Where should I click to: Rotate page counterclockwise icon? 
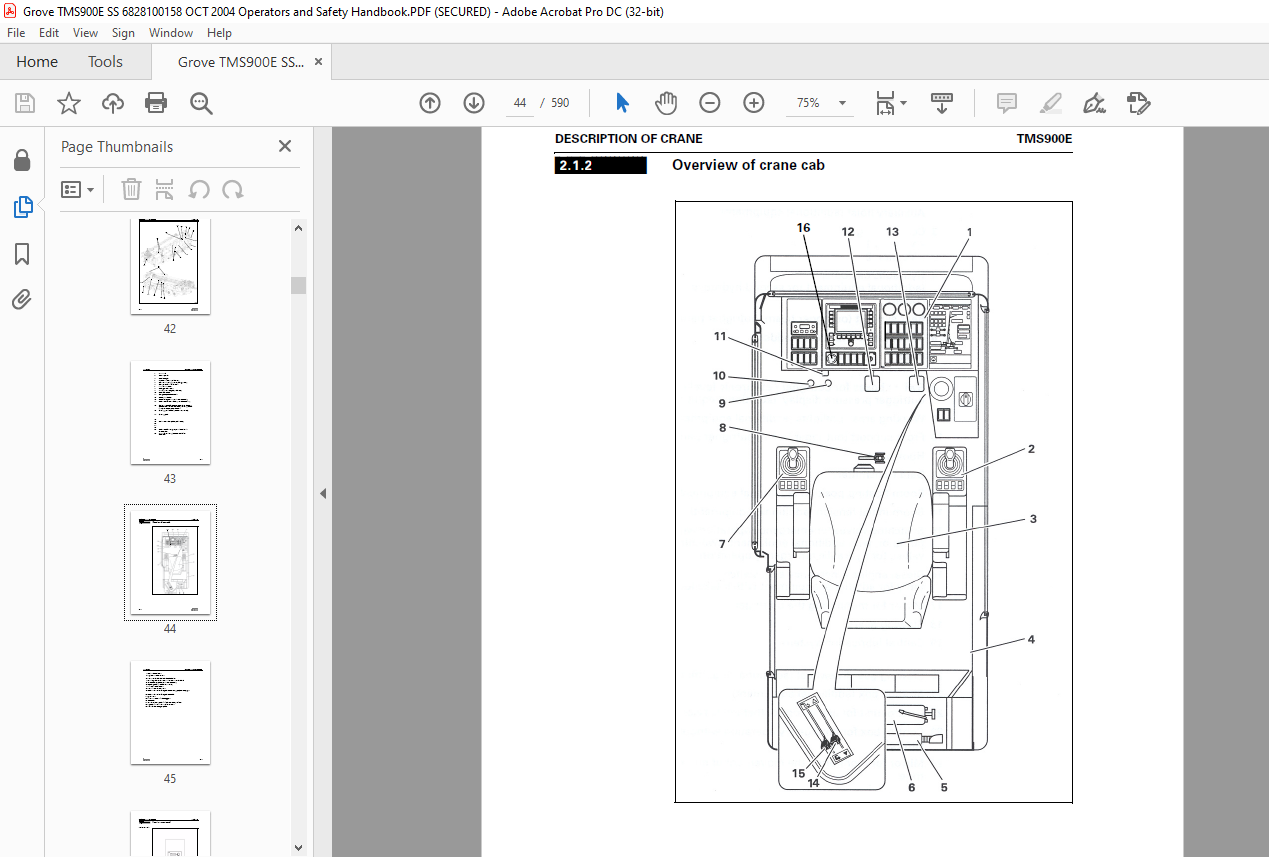point(199,189)
